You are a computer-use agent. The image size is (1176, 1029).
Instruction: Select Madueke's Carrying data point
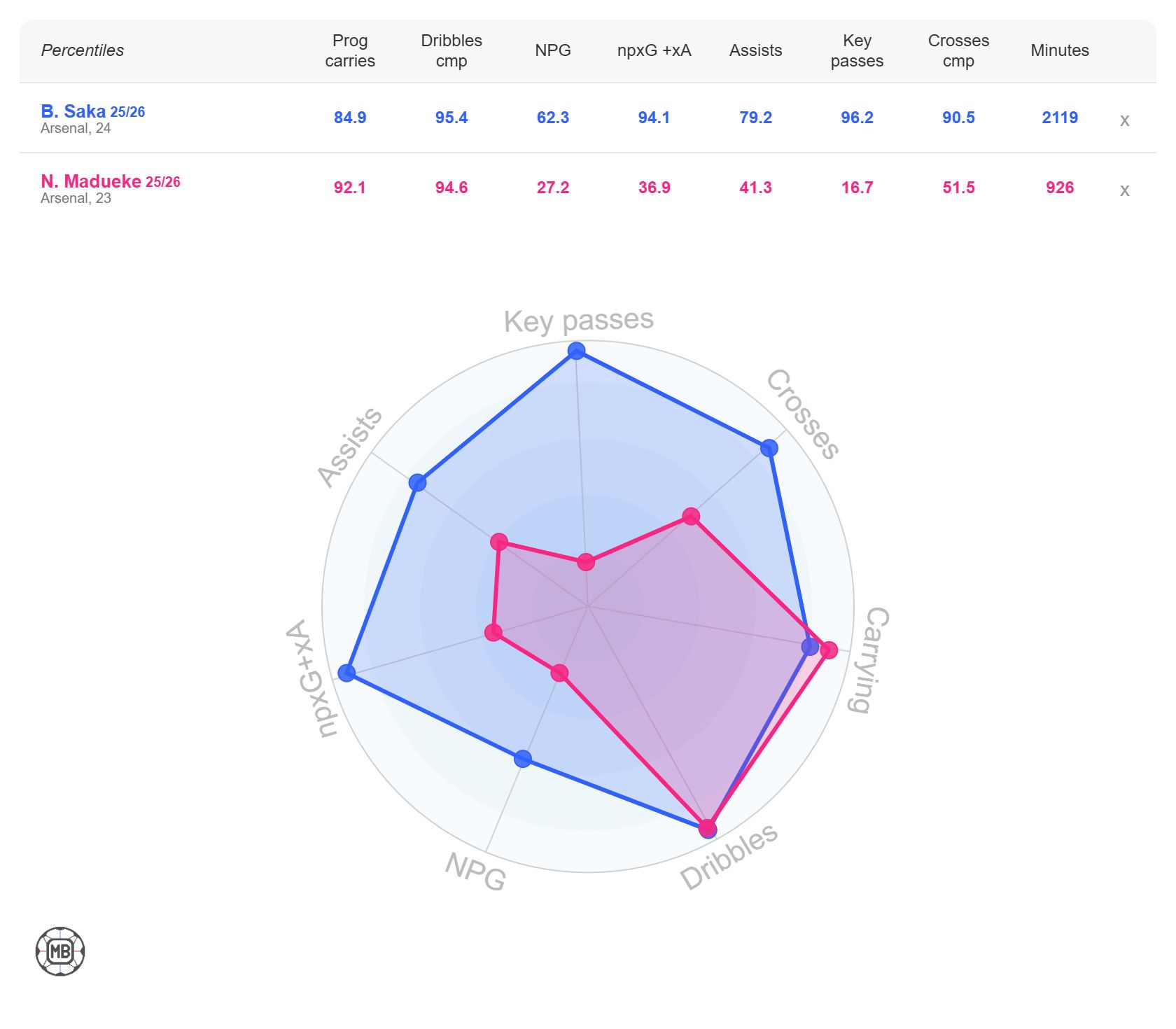point(830,650)
